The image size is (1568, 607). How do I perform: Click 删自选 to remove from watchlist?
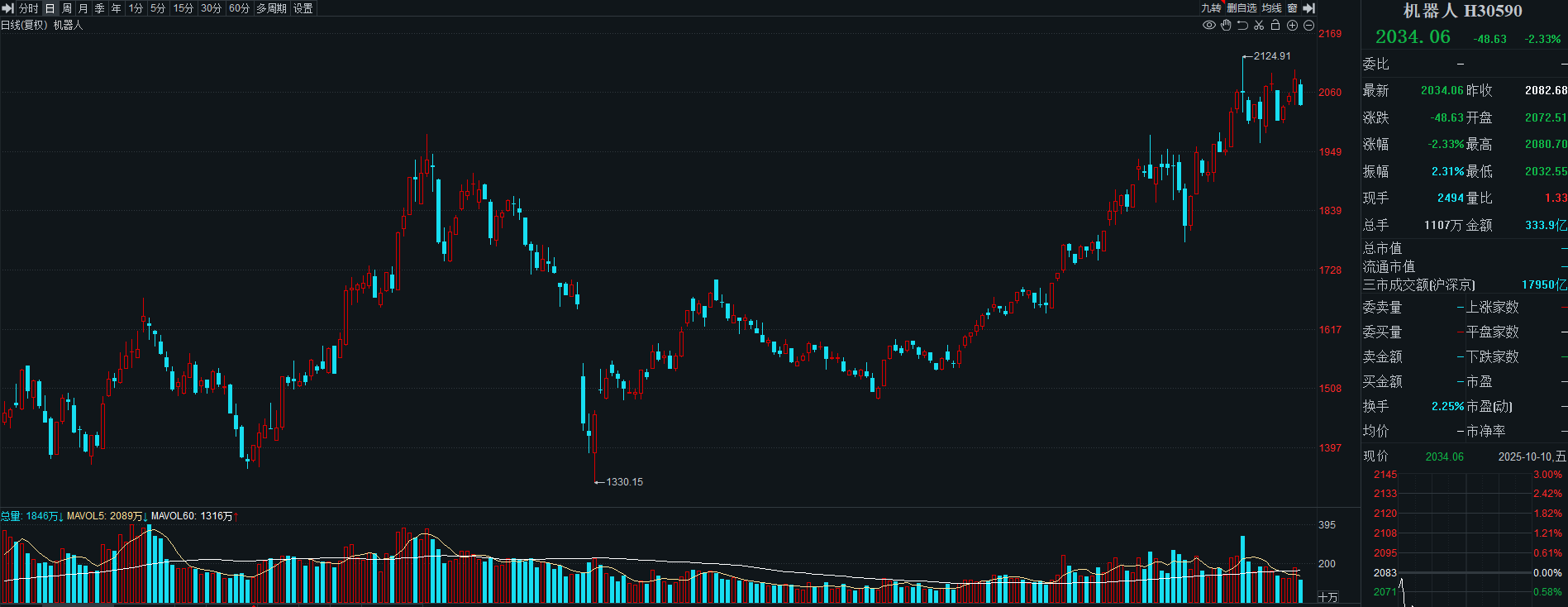click(1242, 8)
